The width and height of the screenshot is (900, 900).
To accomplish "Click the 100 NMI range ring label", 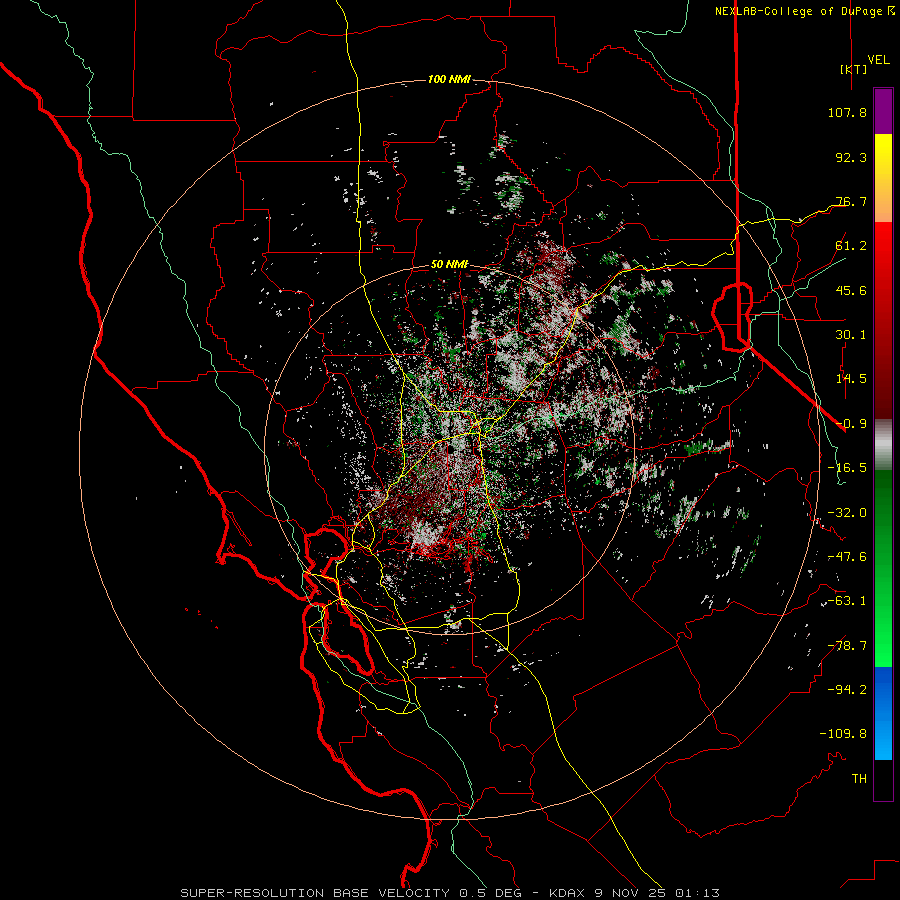I will click(x=449, y=79).
